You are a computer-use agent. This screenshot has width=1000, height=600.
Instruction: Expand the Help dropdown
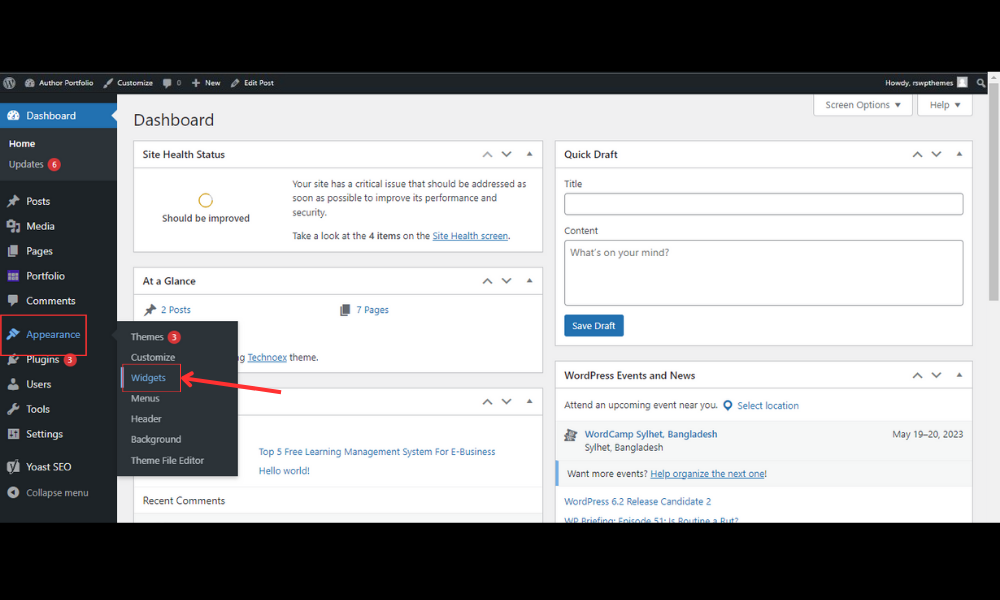click(x=945, y=105)
